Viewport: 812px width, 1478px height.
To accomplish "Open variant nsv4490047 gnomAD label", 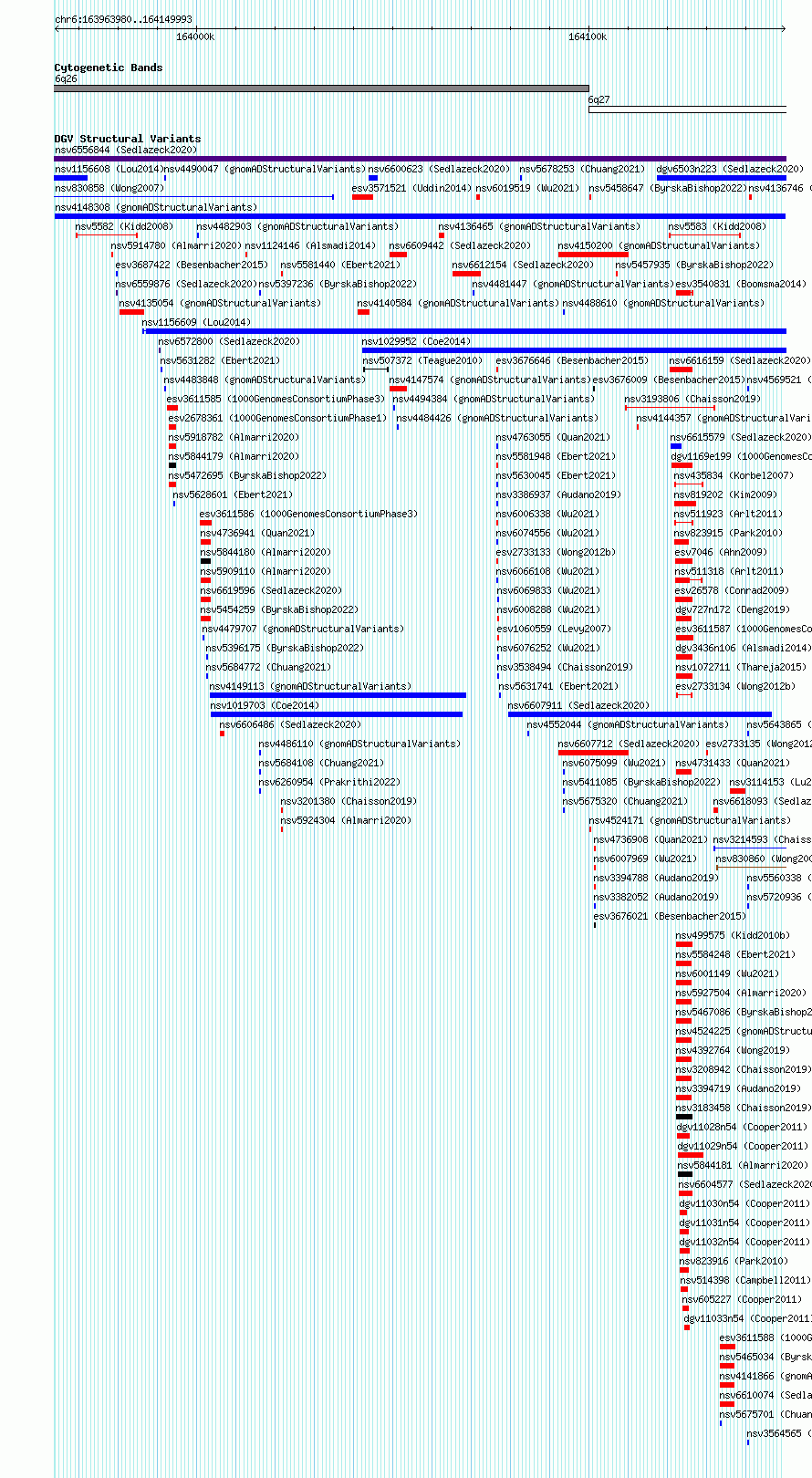I will [265, 169].
